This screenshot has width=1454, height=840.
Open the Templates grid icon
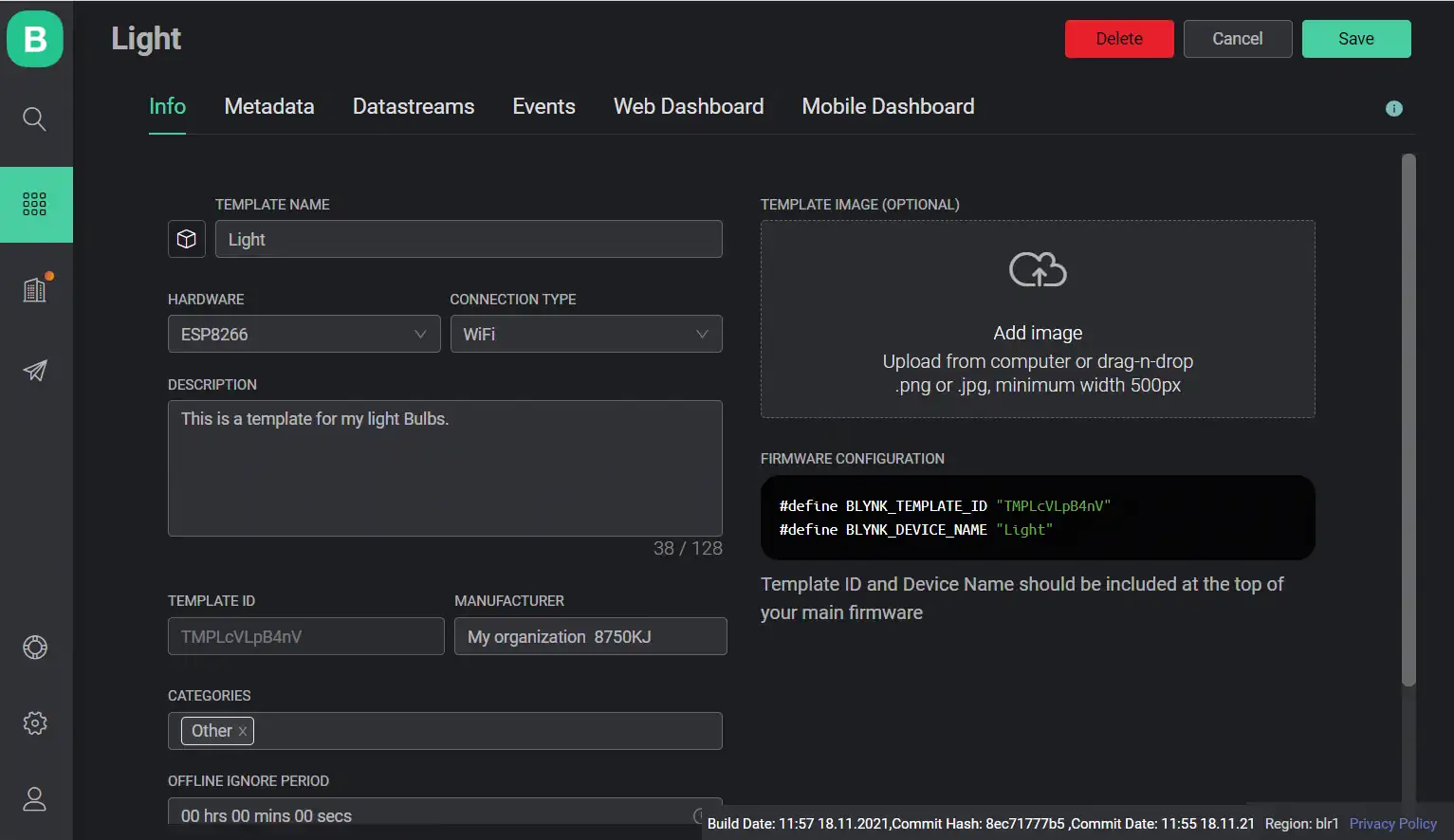pos(35,204)
